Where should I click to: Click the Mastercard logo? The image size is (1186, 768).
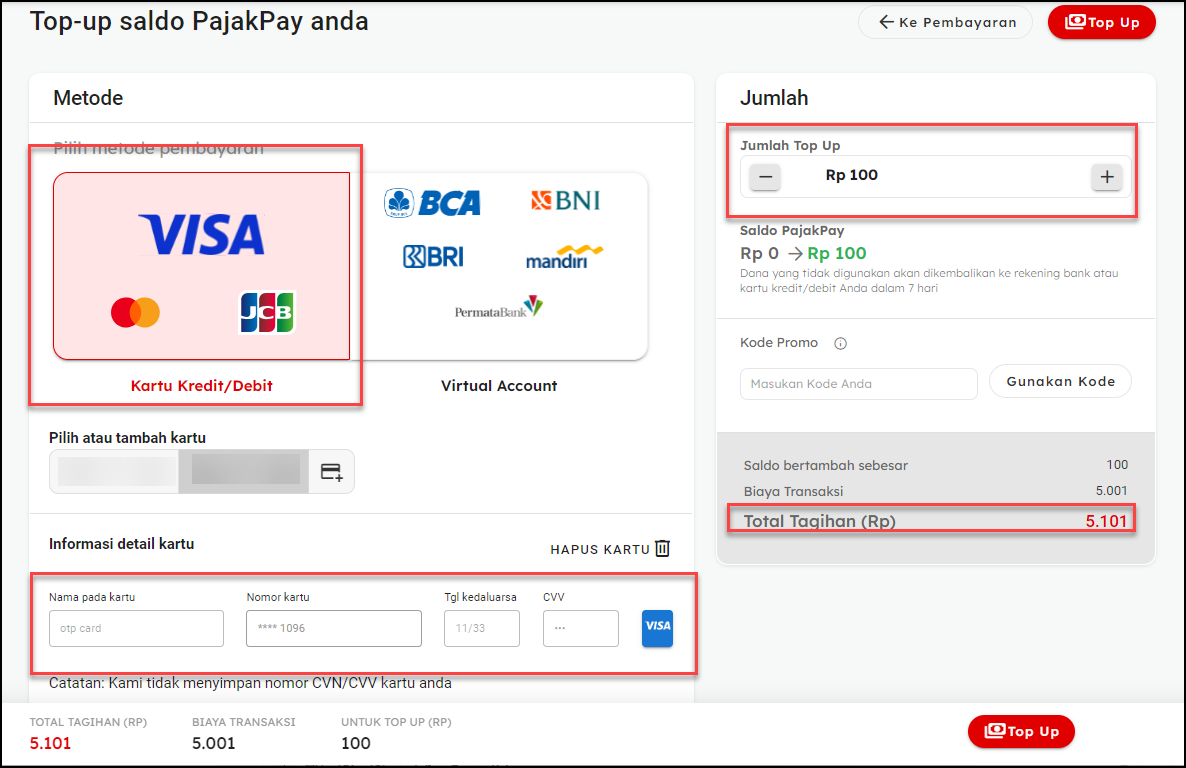(135, 312)
